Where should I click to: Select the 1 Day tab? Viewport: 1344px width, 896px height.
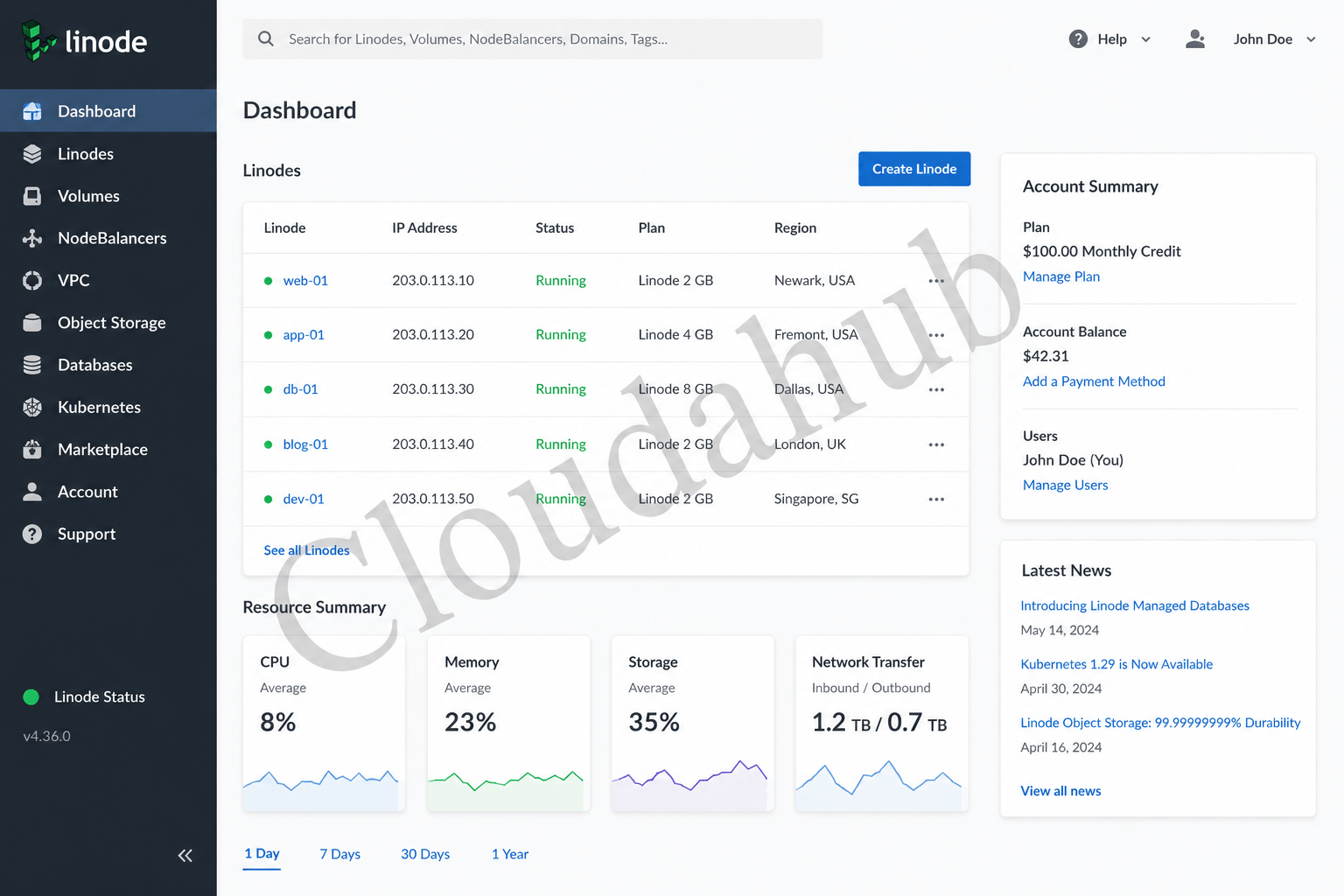[x=262, y=854]
